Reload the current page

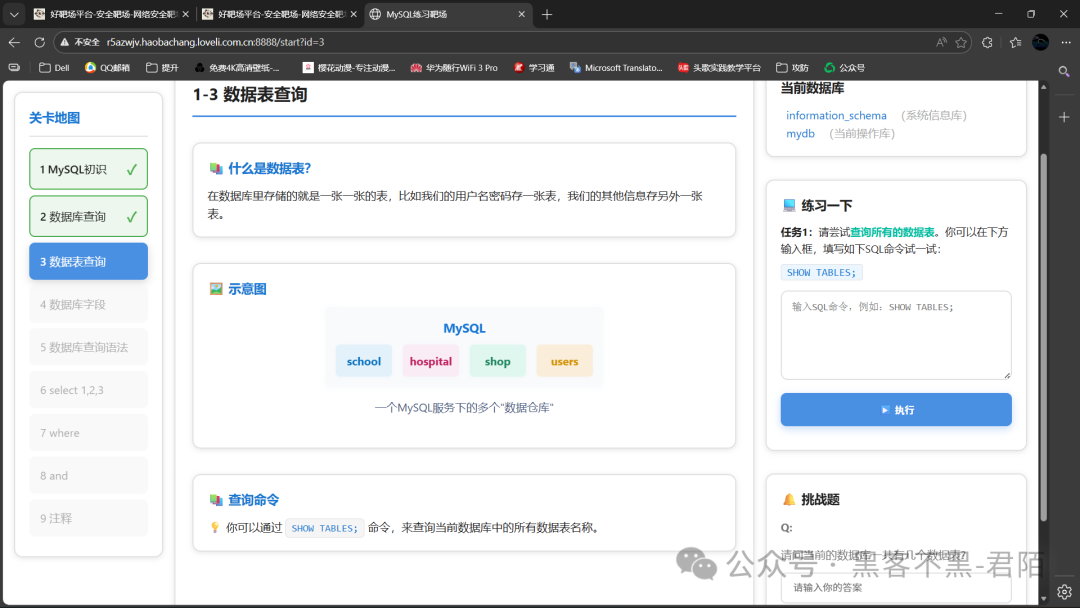[39, 41]
